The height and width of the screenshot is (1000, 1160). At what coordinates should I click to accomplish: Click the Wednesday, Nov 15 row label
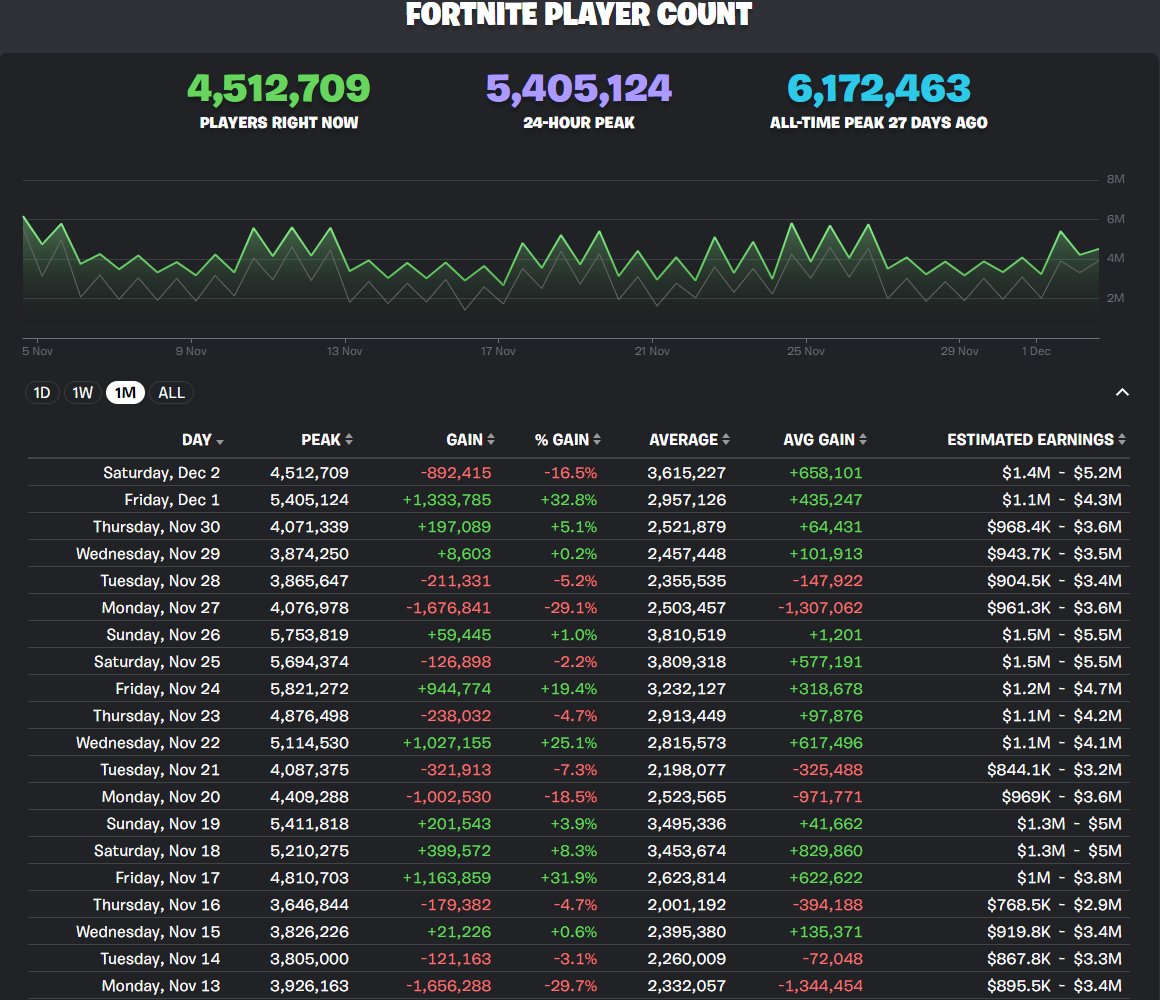[148, 932]
